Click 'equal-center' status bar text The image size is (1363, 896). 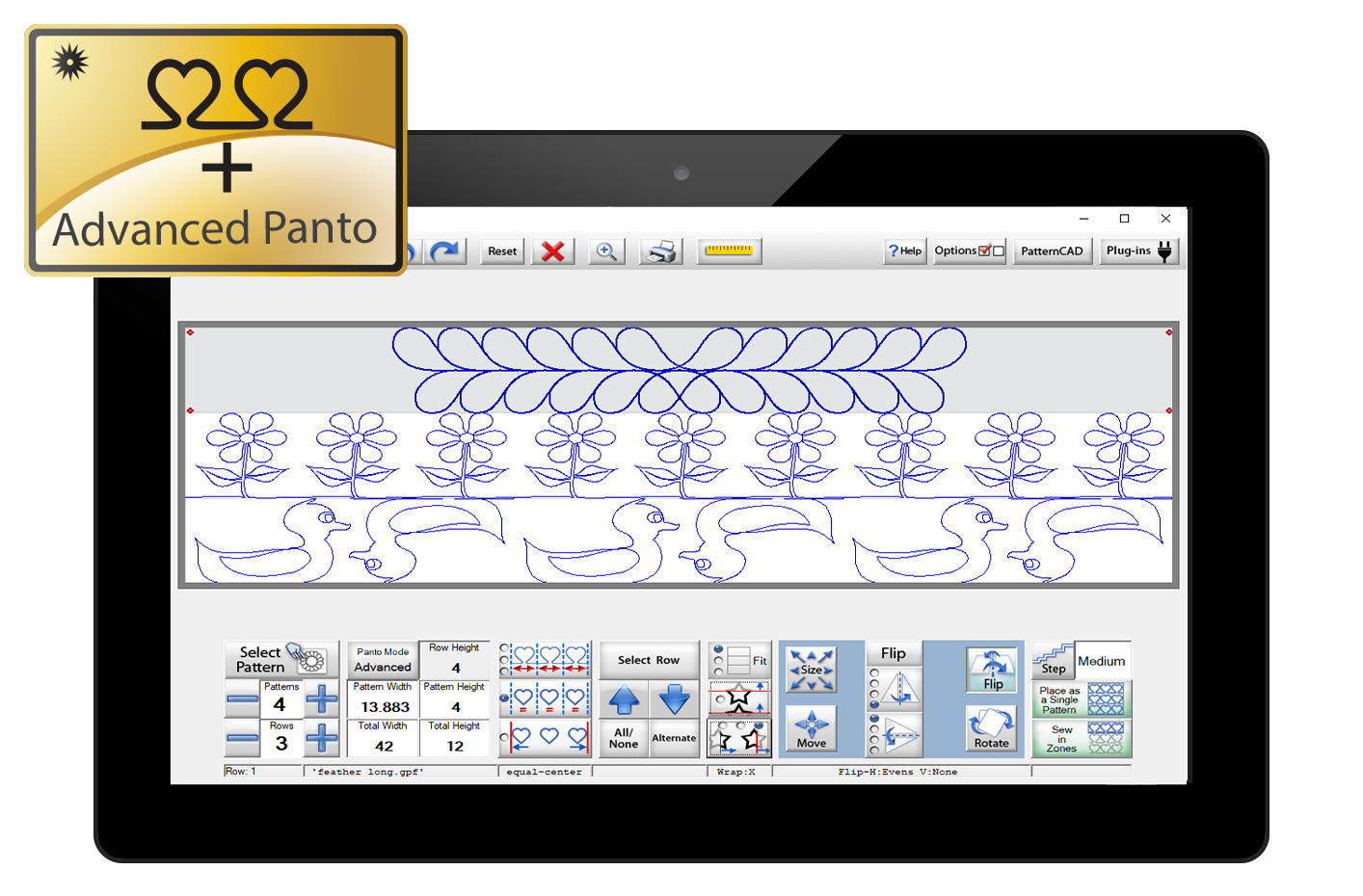544,772
